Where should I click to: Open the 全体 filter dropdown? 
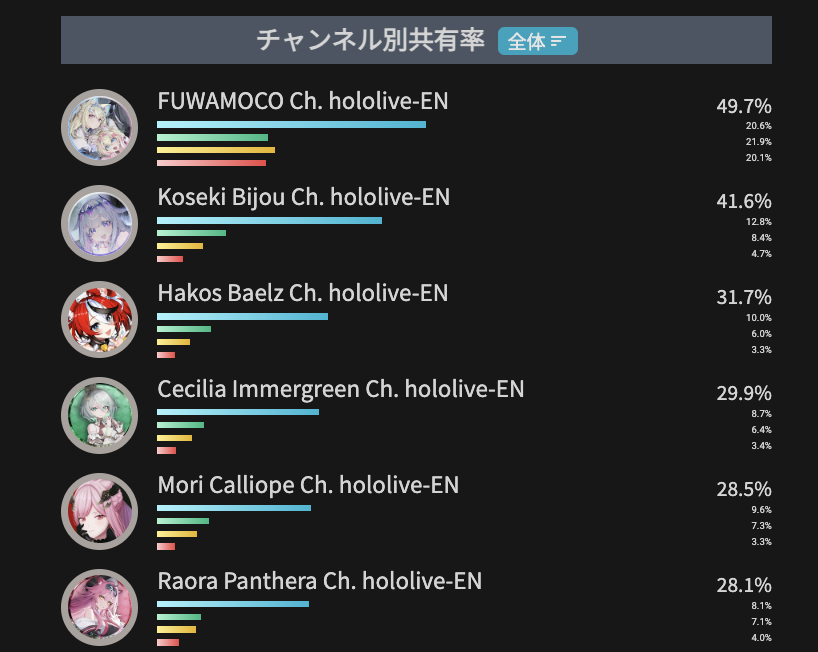pos(537,41)
